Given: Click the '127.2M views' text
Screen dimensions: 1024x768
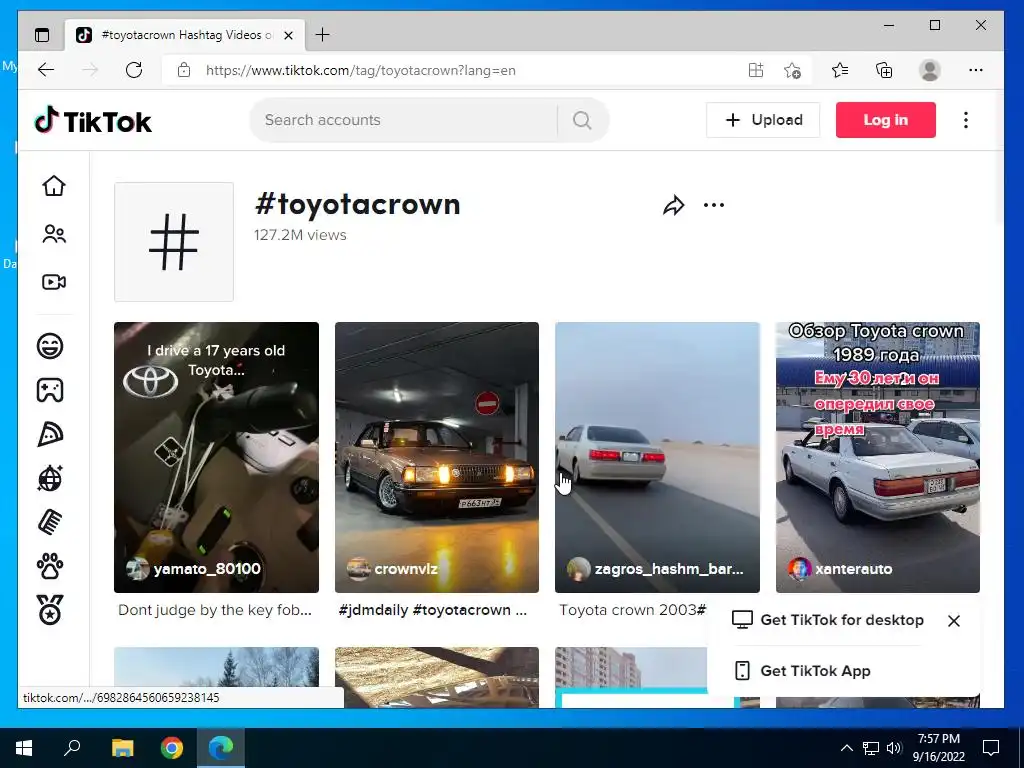Looking at the screenshot, I should 300,235.
